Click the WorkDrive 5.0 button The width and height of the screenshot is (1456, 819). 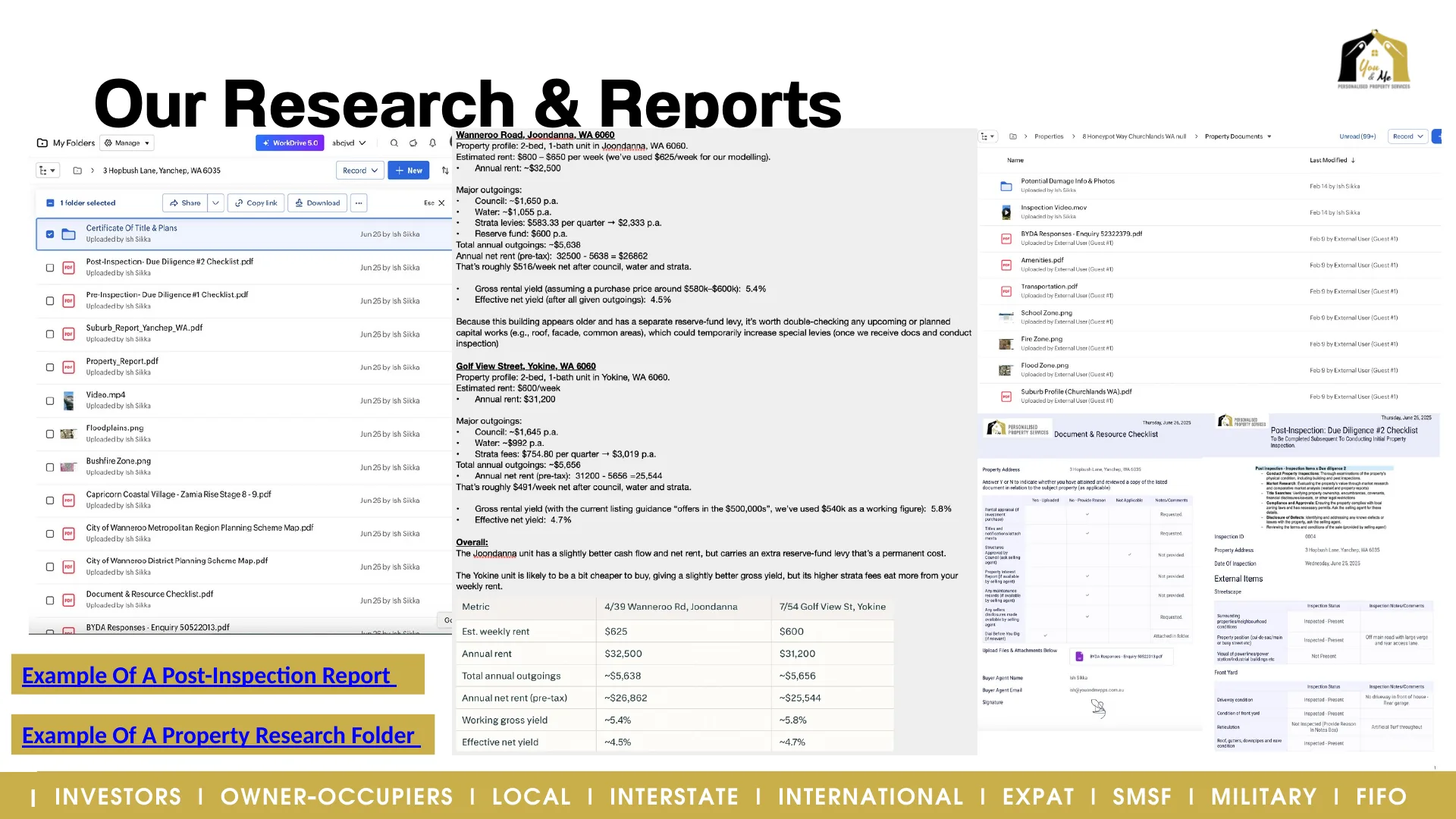(x=290, y=143)
